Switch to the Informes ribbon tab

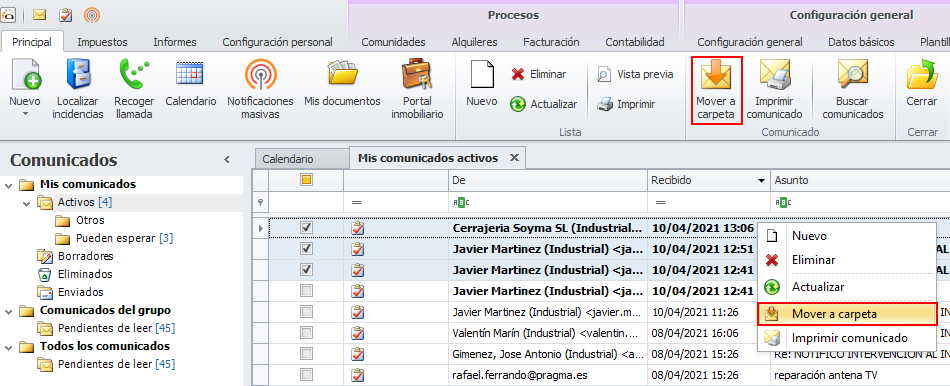175,42
